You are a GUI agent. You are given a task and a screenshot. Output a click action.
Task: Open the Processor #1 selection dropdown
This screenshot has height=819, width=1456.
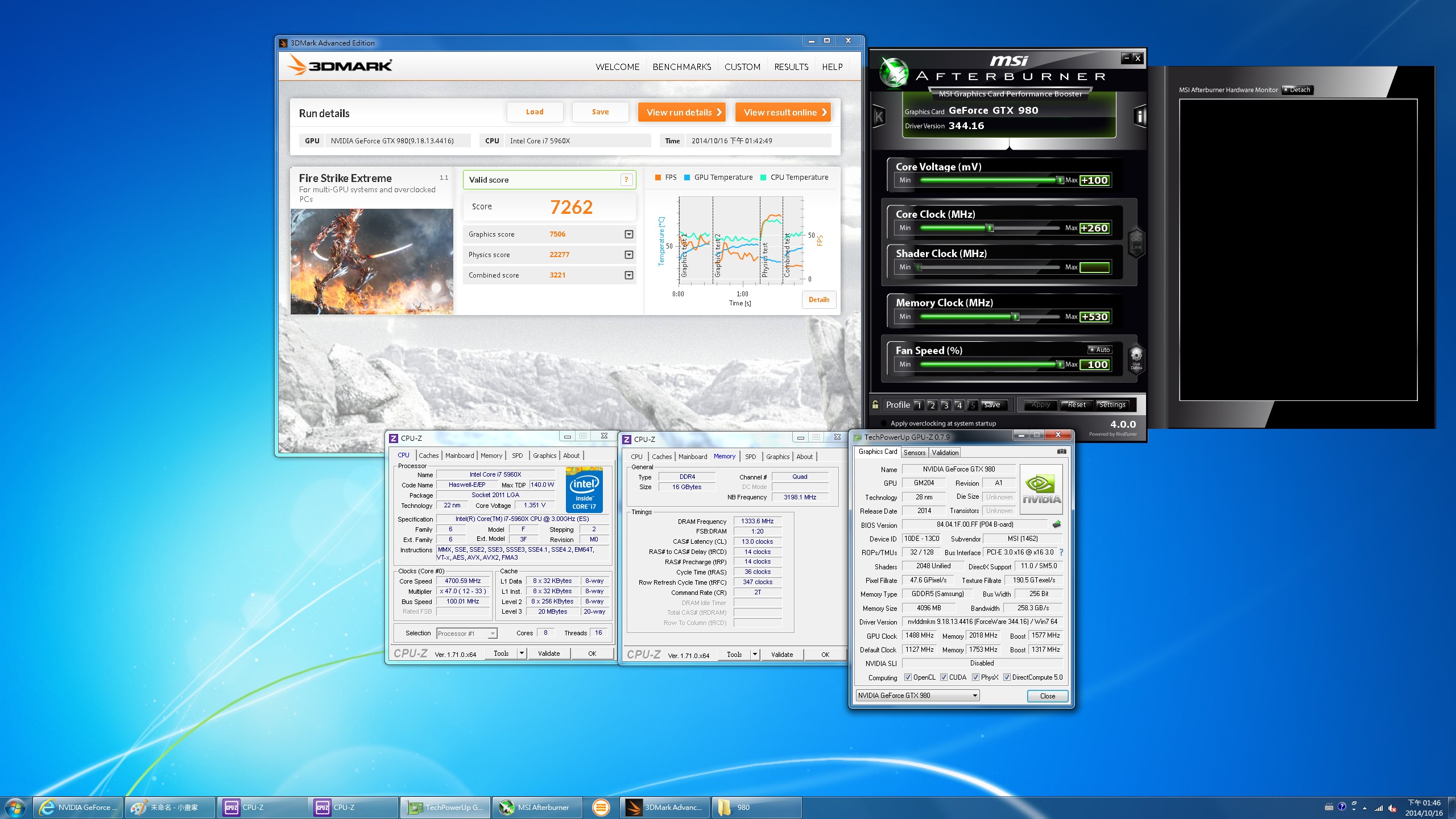[466, 633]
